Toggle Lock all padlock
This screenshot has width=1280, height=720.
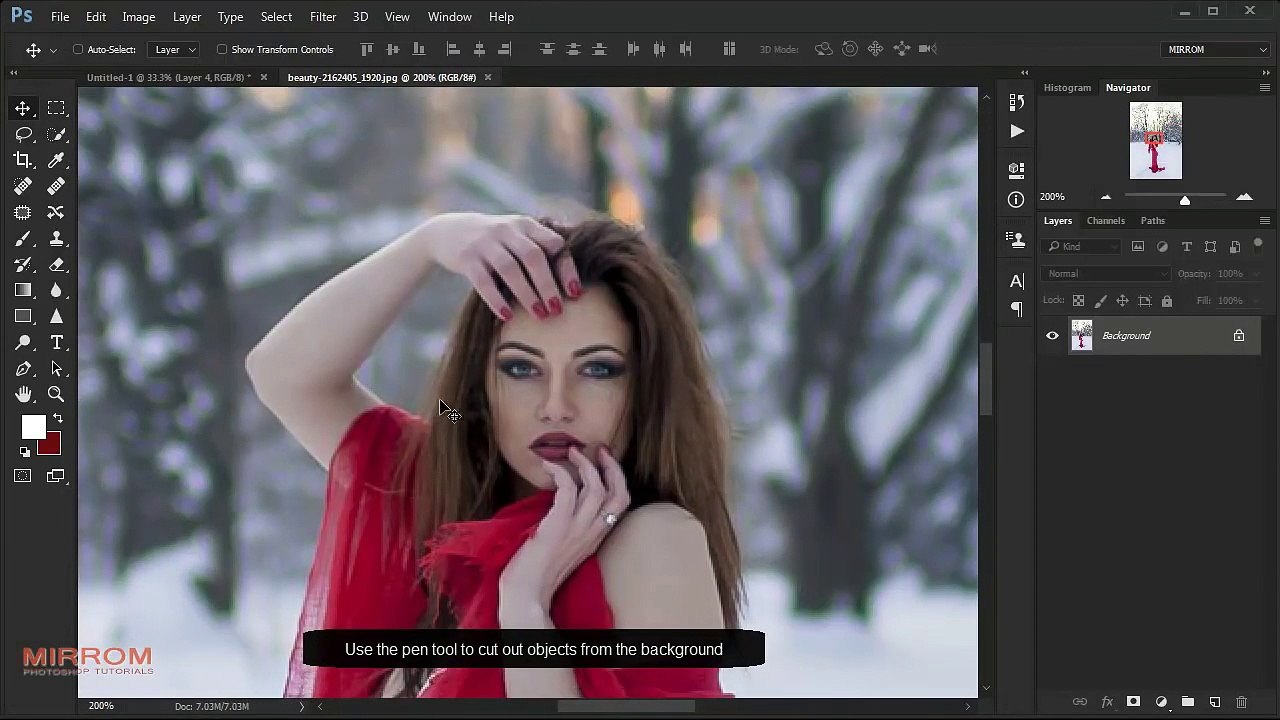1167,301
